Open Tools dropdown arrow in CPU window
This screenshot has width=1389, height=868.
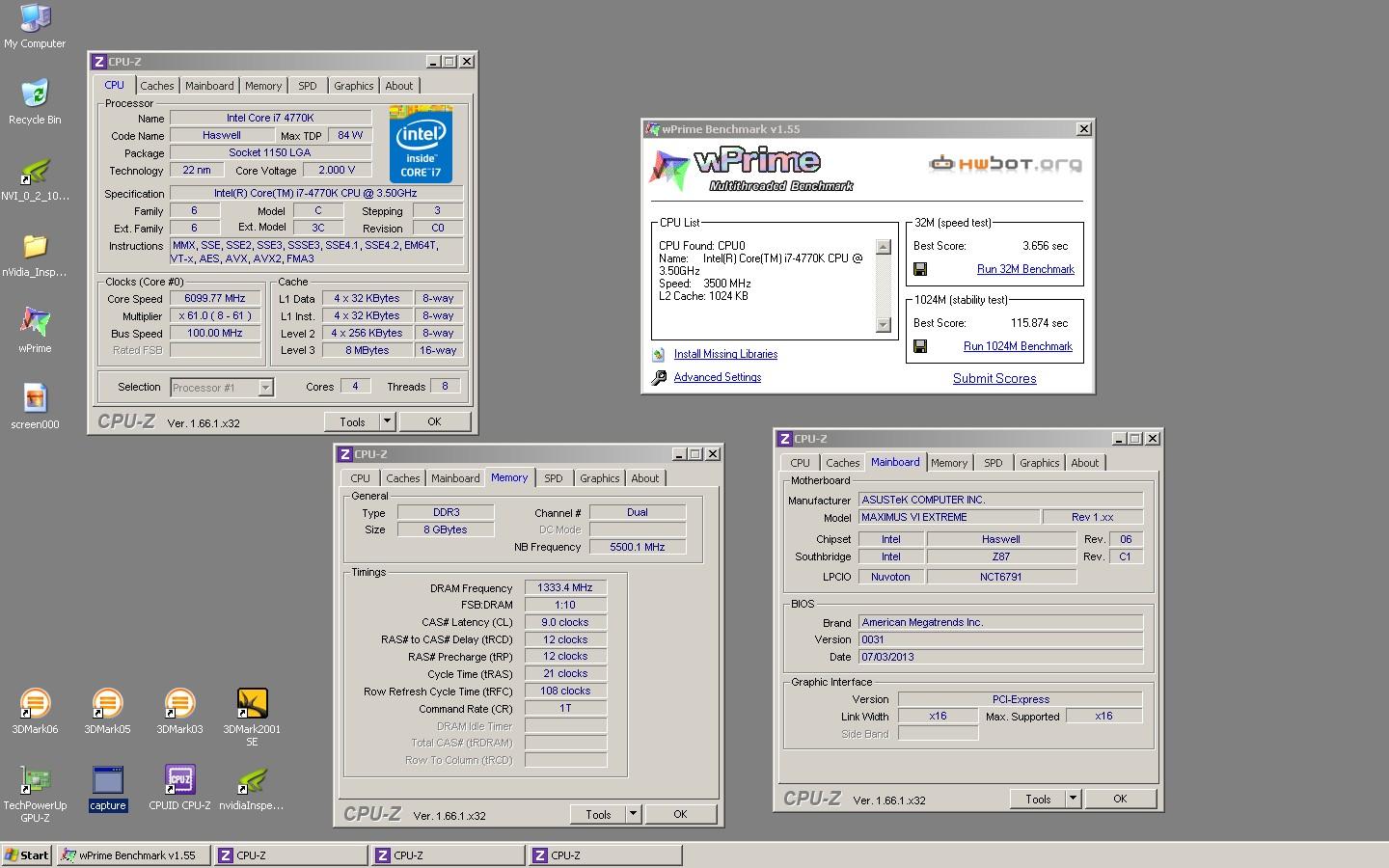click(x=387, y=421)
